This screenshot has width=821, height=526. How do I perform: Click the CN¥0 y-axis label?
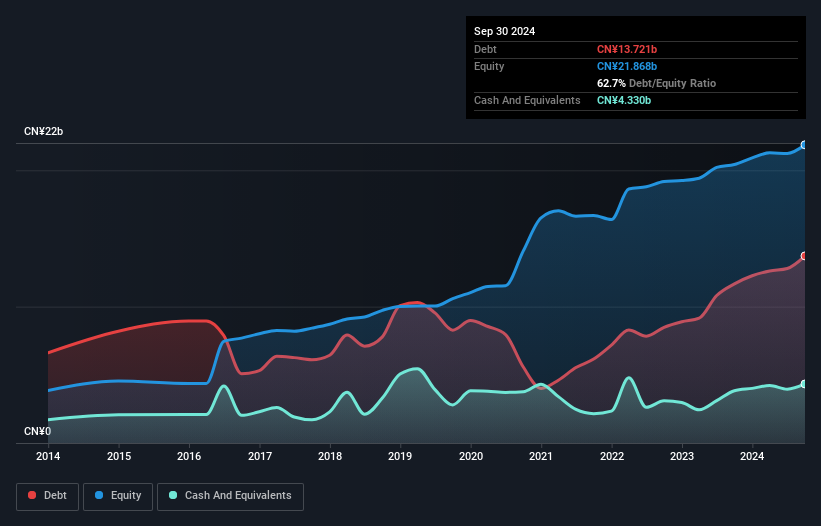pyautogui.click(x=37, y=431)
